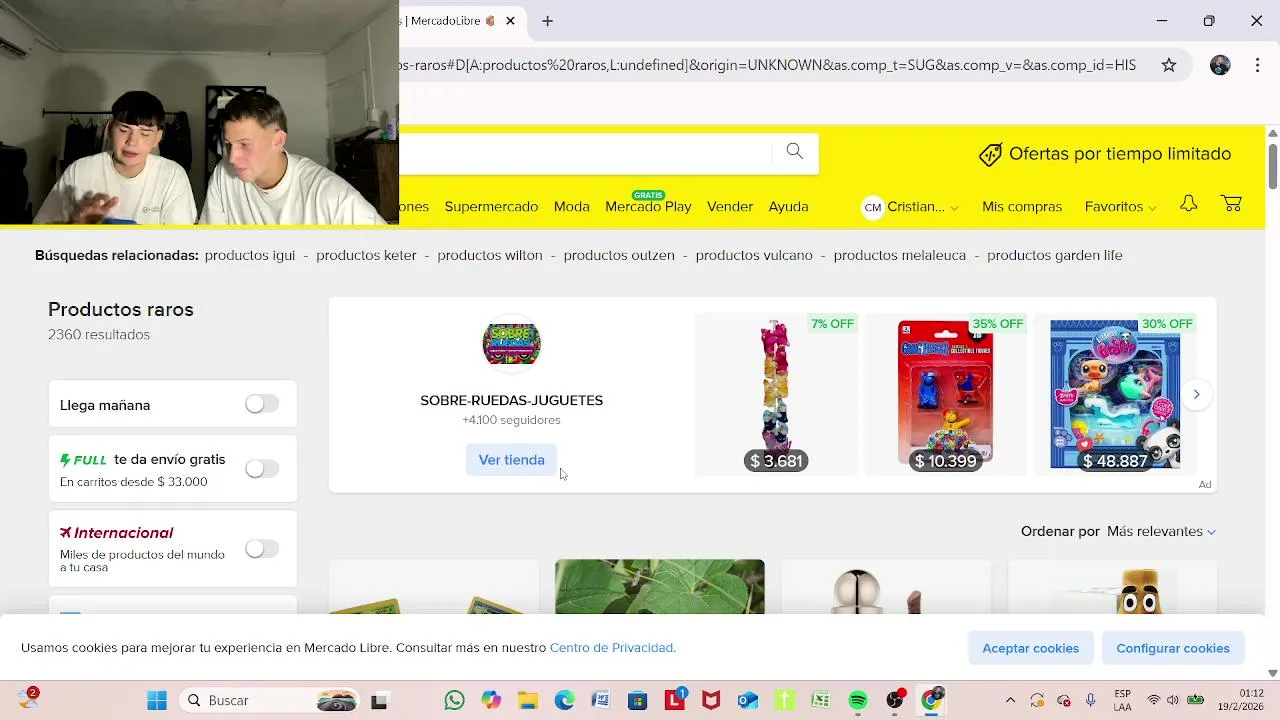Screen dimensions: 1280x720
Task: Open the $ 10.399 toy figures thumbnail
Action: point(945,394)
